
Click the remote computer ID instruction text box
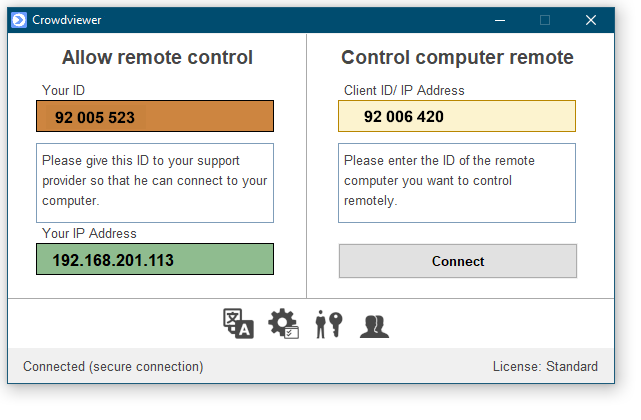tap(457, 182)
